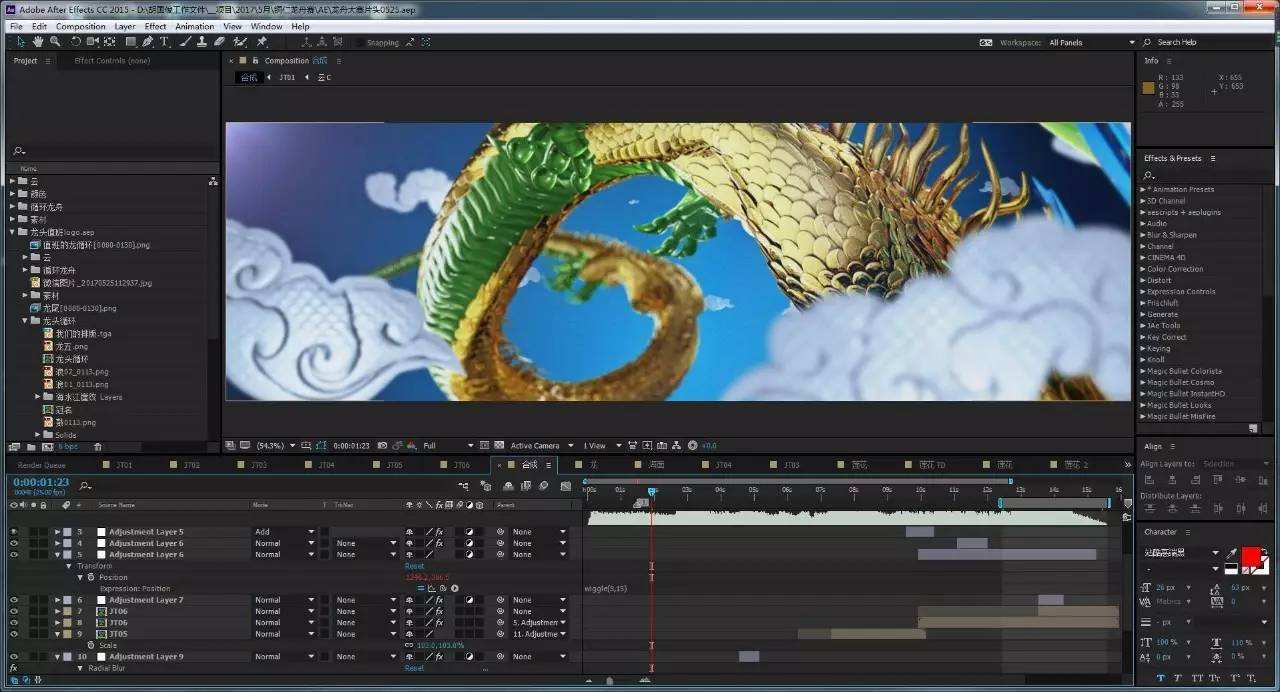The height and width of the screenshot is (692, 1280).
Task: Toggle Scale stopwatch on layer 9
Action: coord(90,645)
